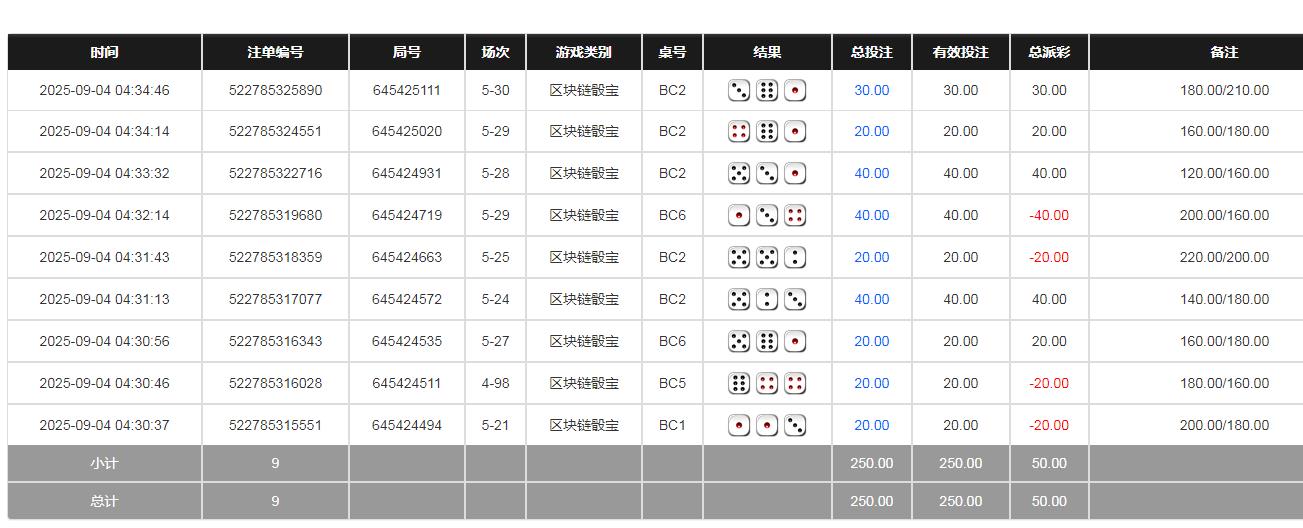Viewport: 1303px width, 528px height.
Task: Click order number 522785325890
Action: (x=275, y=91)
